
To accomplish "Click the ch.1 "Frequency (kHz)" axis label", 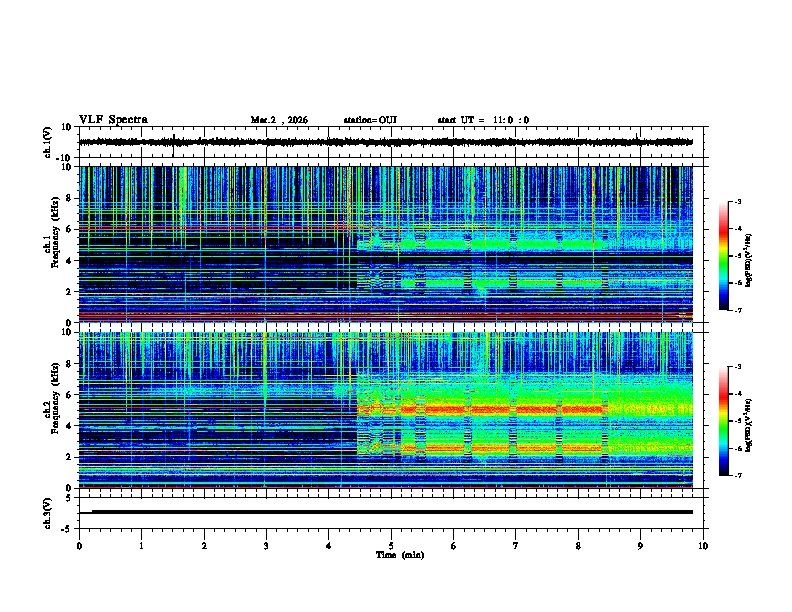I will point(55,233).
